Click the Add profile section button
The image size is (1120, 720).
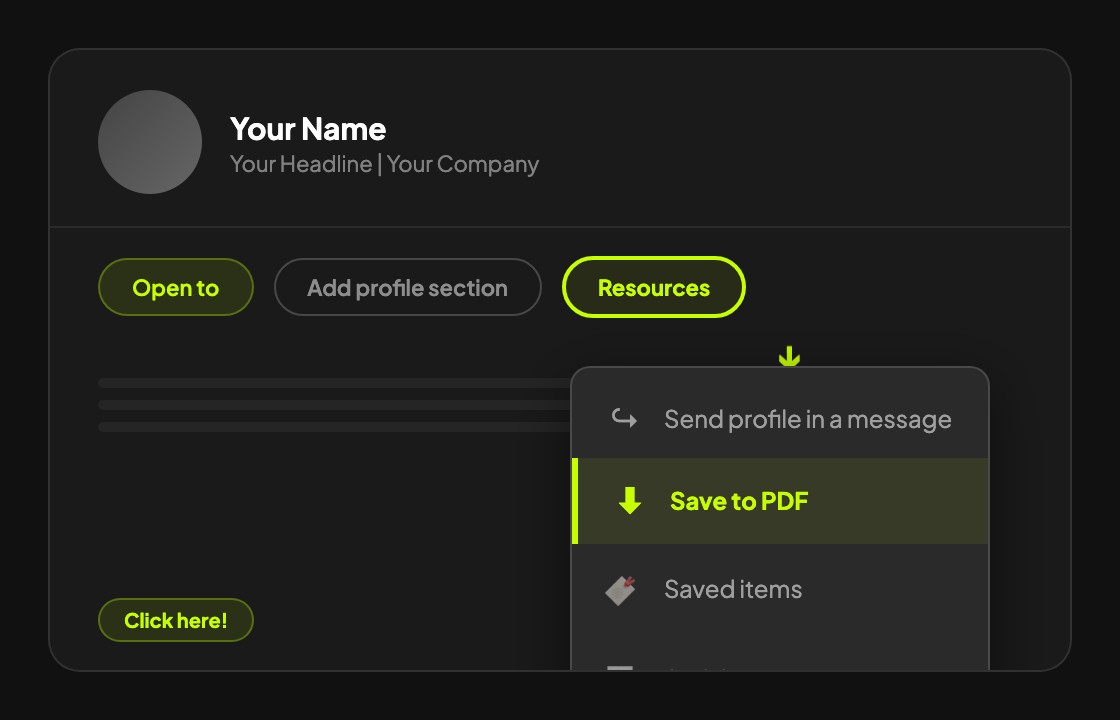[x=407, y=287]
